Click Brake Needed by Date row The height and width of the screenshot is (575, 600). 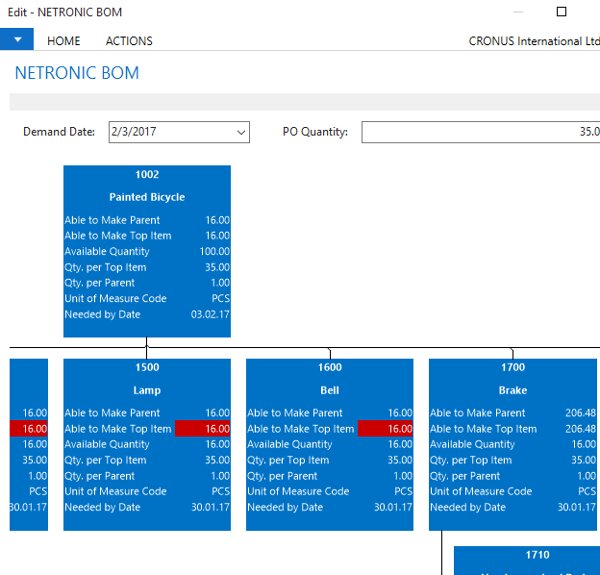pyautogui.click(x=513, y=508)
